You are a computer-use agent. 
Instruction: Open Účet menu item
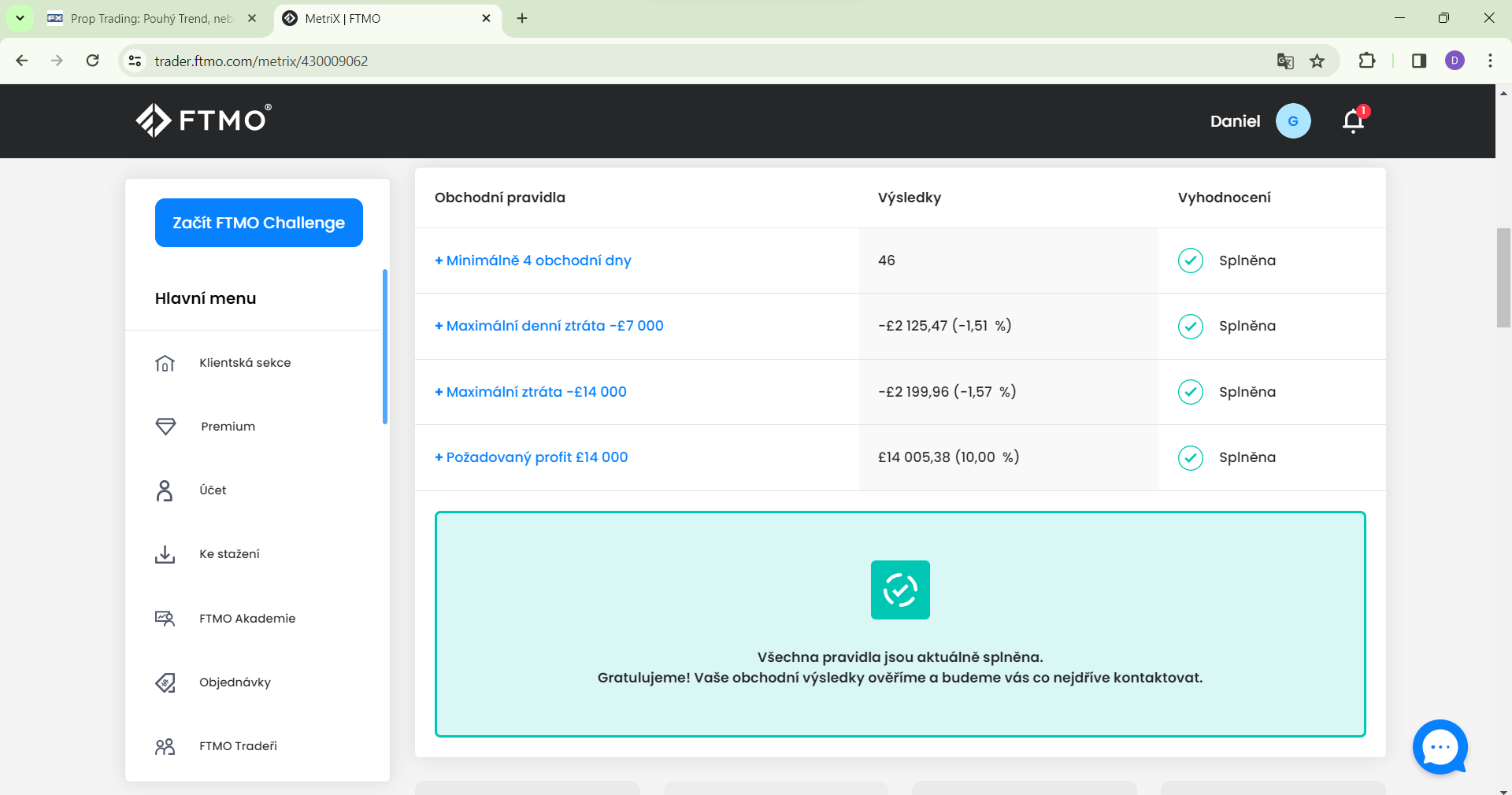(x=213, y=490)
